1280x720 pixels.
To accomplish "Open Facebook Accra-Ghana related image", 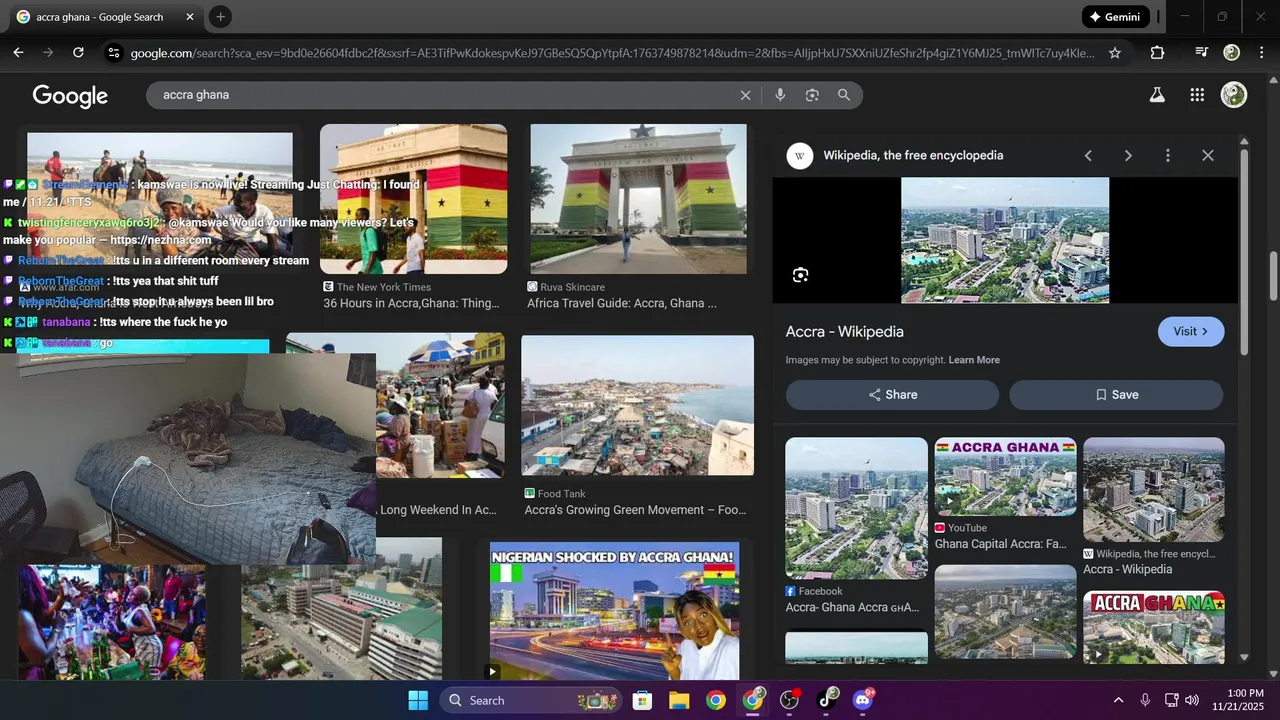I will [856, 508].
